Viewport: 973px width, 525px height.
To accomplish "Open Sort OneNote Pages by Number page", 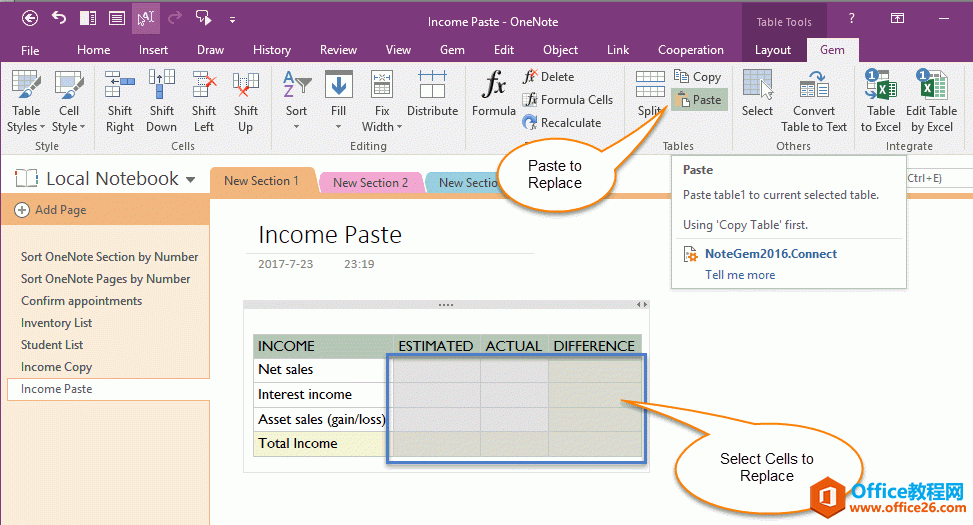I will [x=105, y=279].
